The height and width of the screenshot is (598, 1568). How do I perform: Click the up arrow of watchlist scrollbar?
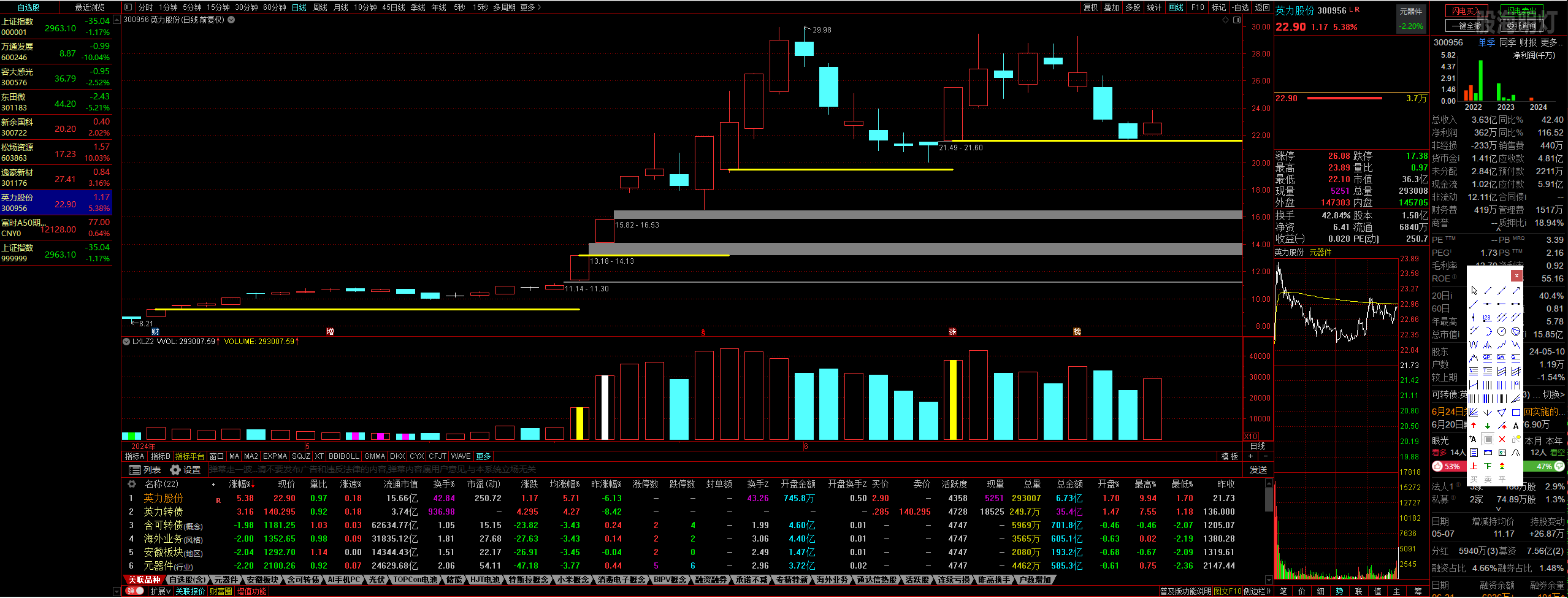pos(117,20)
